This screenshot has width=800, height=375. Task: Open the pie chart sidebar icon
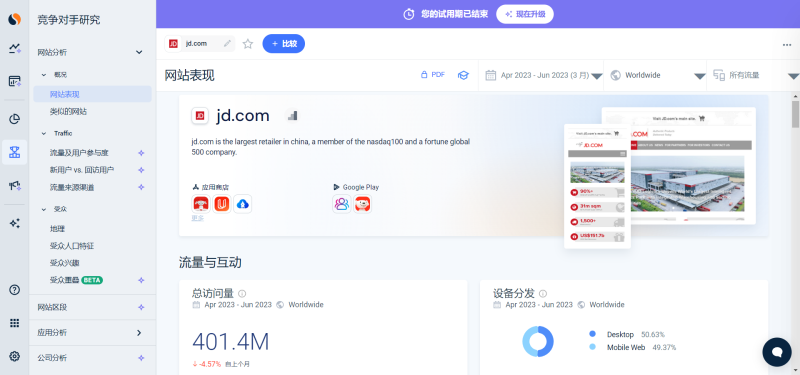click(14, 119)
